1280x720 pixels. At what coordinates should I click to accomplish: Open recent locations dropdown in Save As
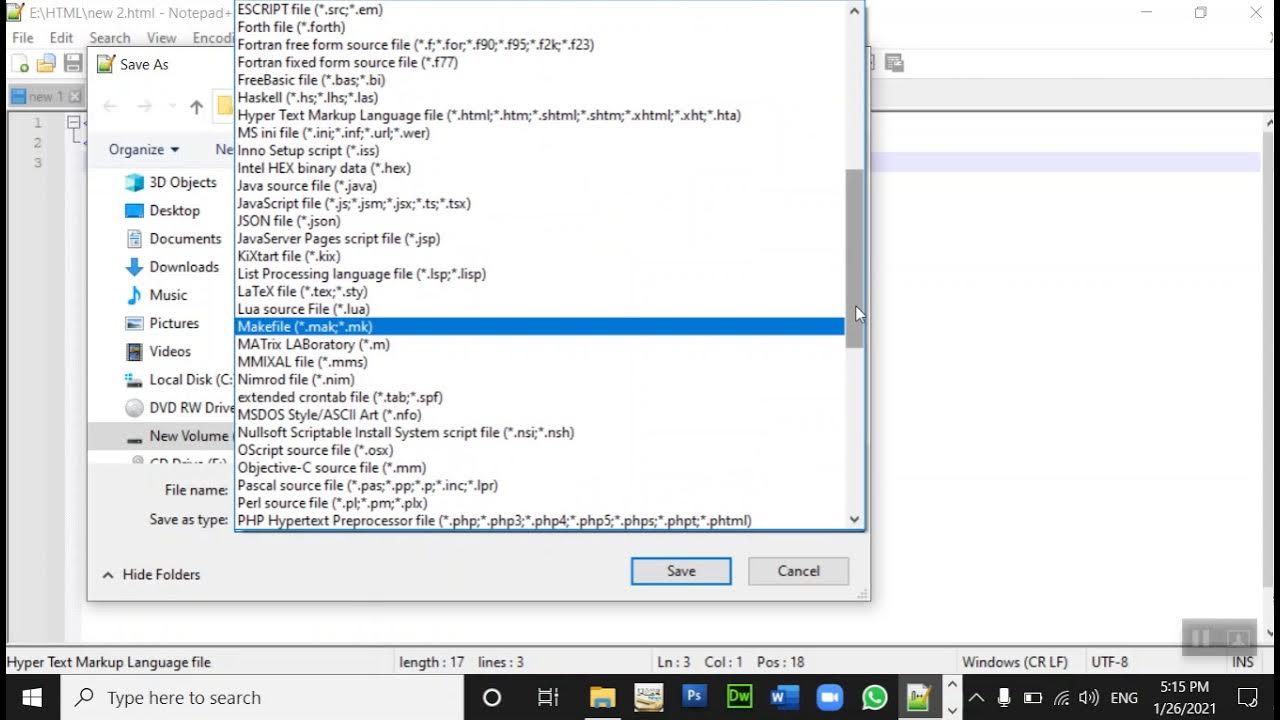[x=172, y=106]
